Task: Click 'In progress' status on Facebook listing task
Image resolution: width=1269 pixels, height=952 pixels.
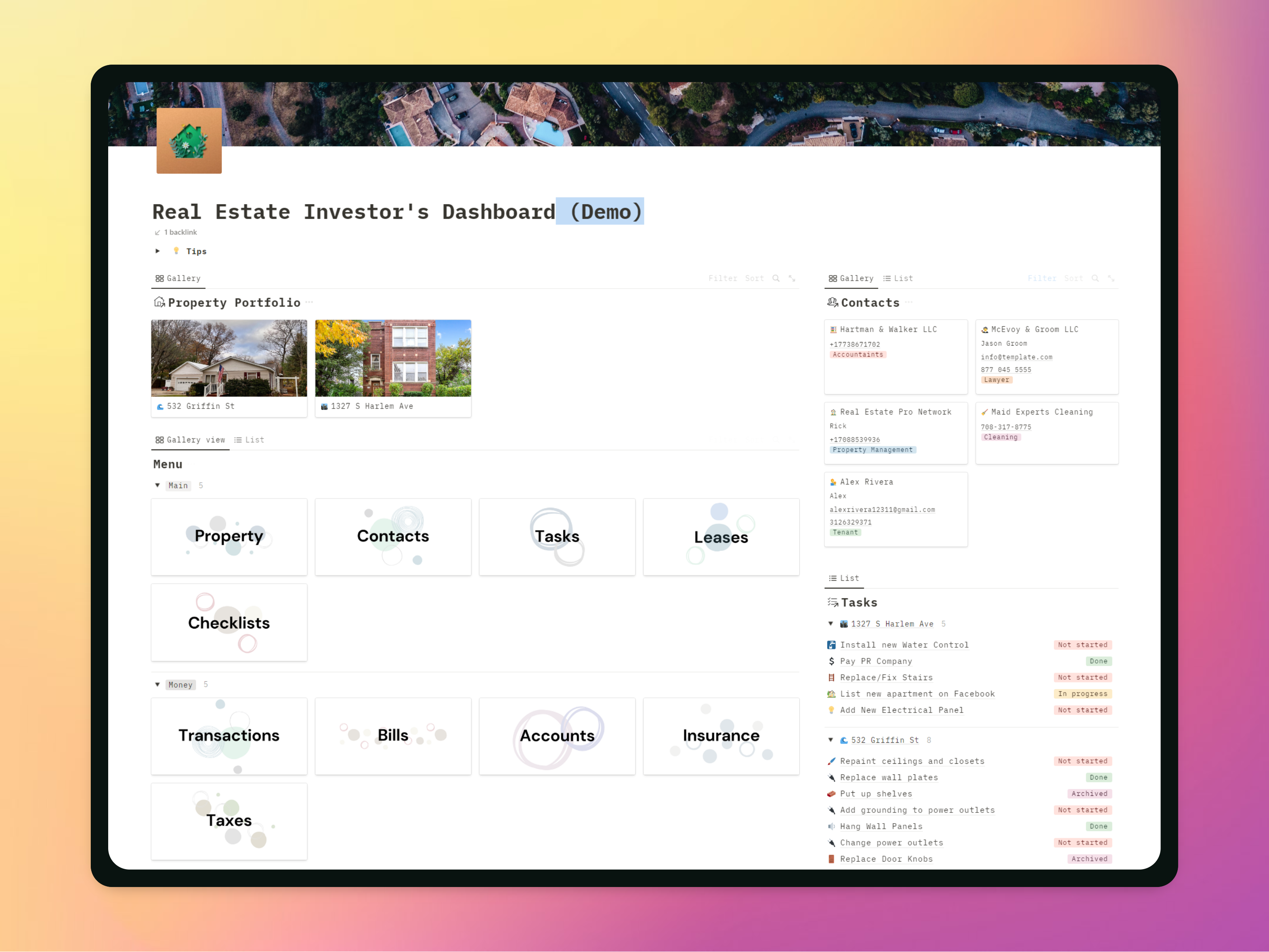Action: (x=1083, y=694)
